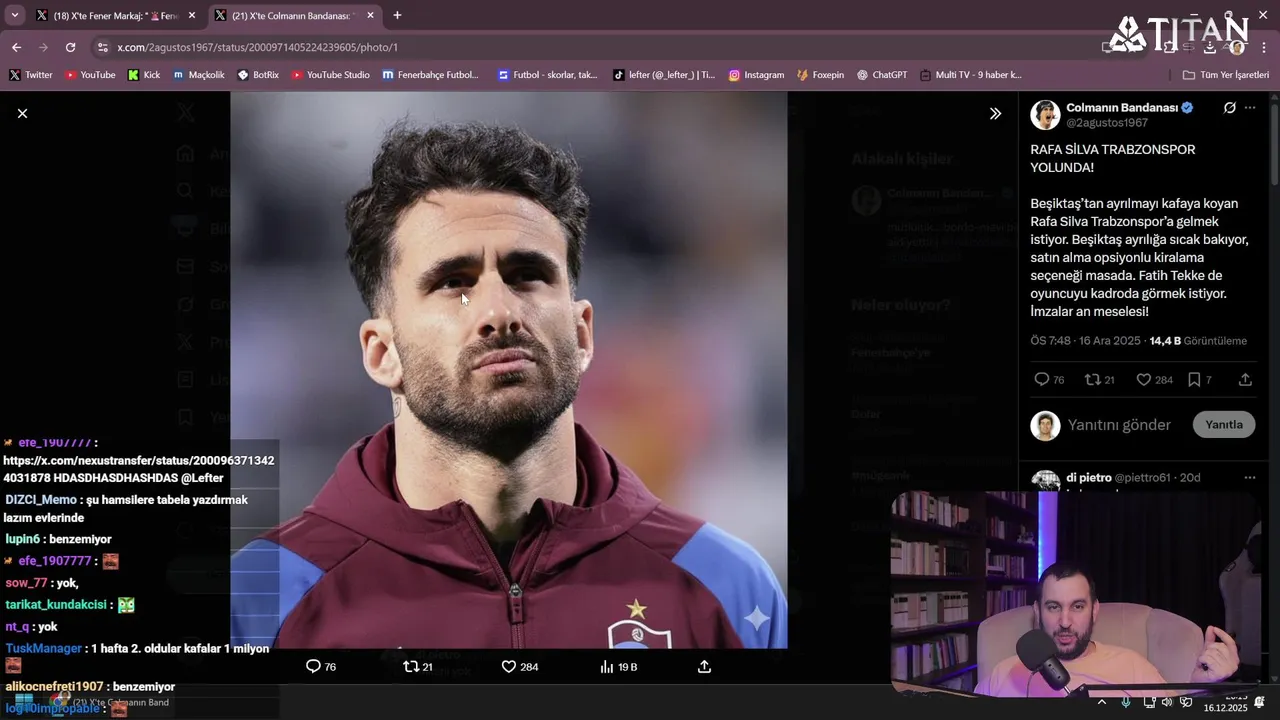Image resolution: width=1280 pixels, height=720 pixels.
Task: Reload the page
Action: (70, 47)
